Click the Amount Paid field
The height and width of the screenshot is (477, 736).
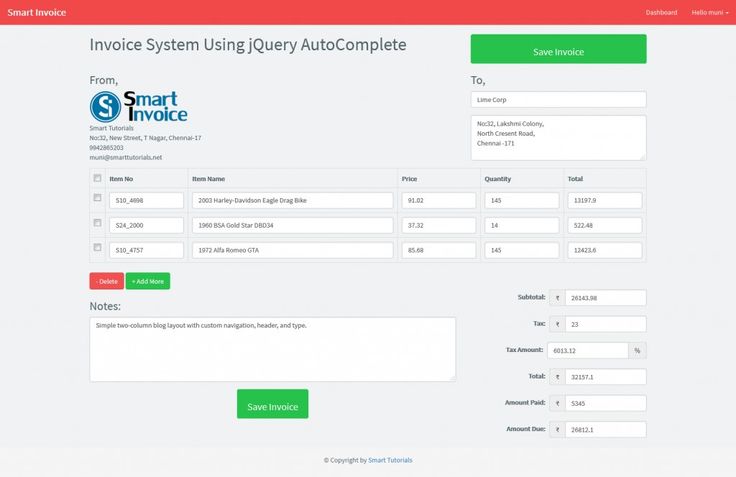point(606,403)
